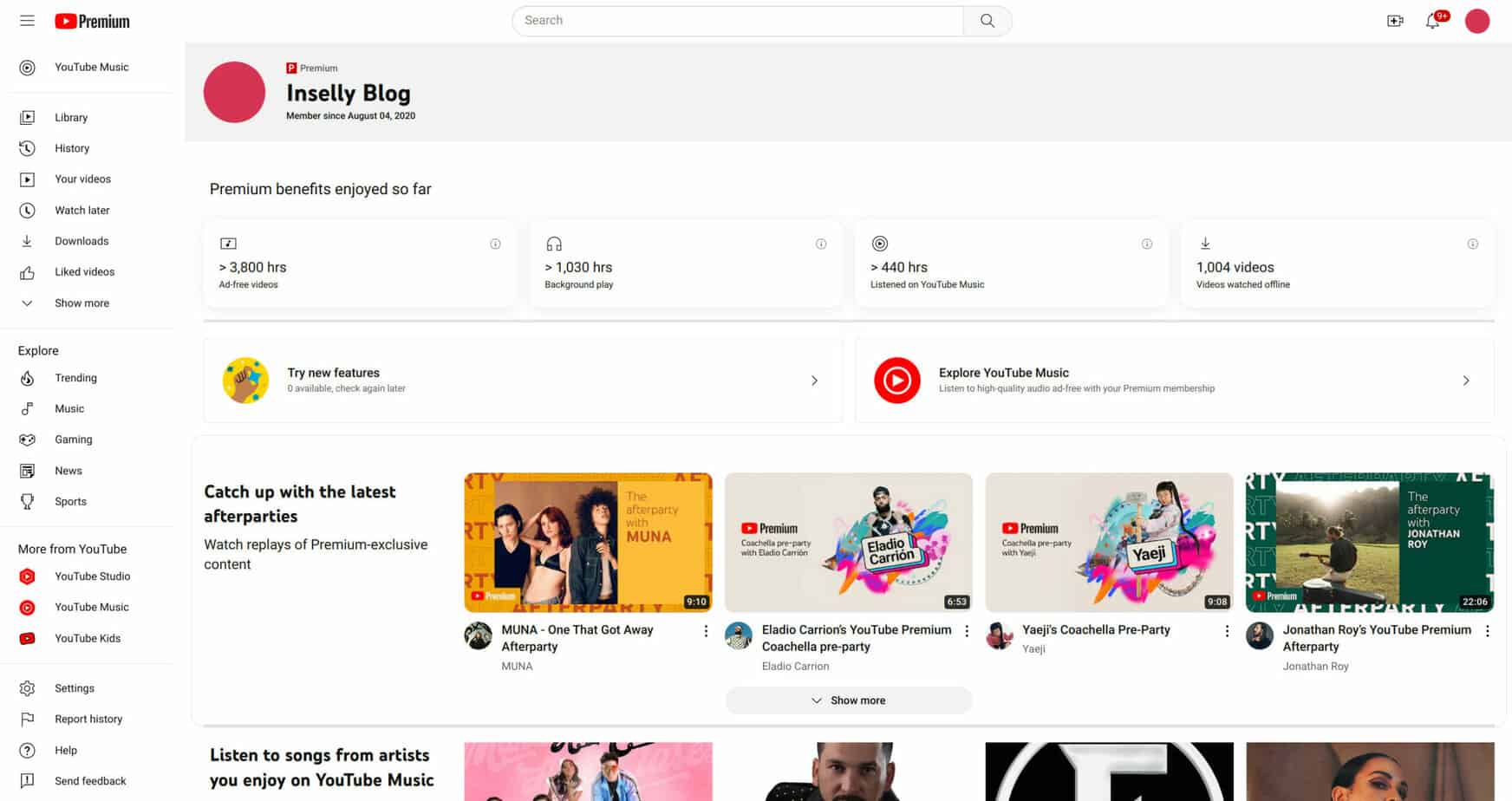
Task: Open options menu for MUNA video
Action: click(706, 631)
